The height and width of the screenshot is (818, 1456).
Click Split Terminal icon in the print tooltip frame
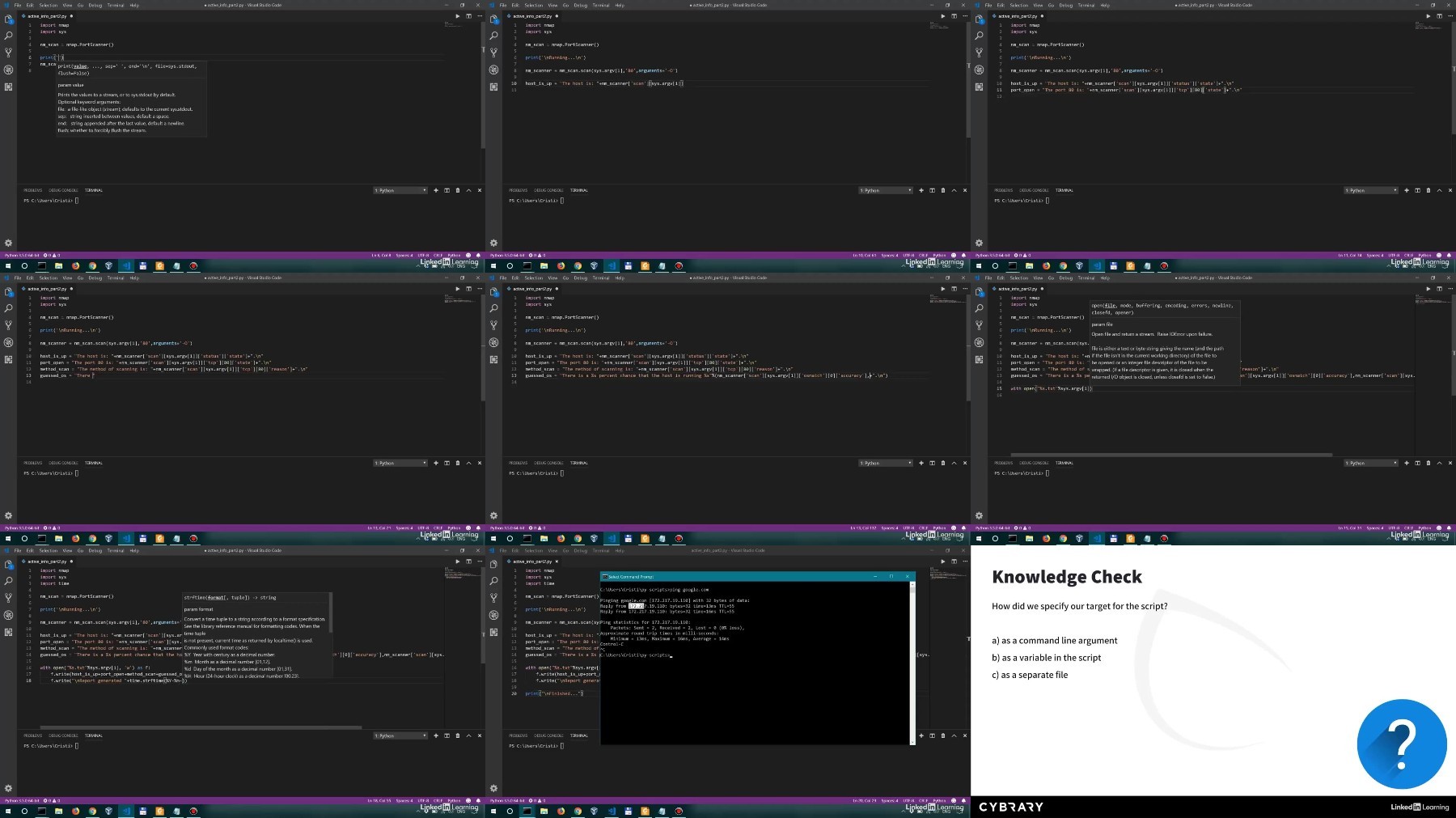tap(447, 190)
